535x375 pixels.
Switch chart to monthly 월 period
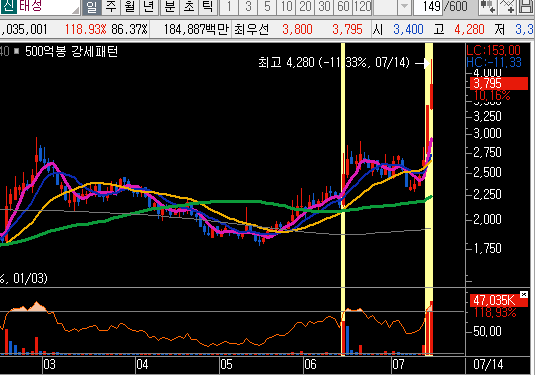130,7
